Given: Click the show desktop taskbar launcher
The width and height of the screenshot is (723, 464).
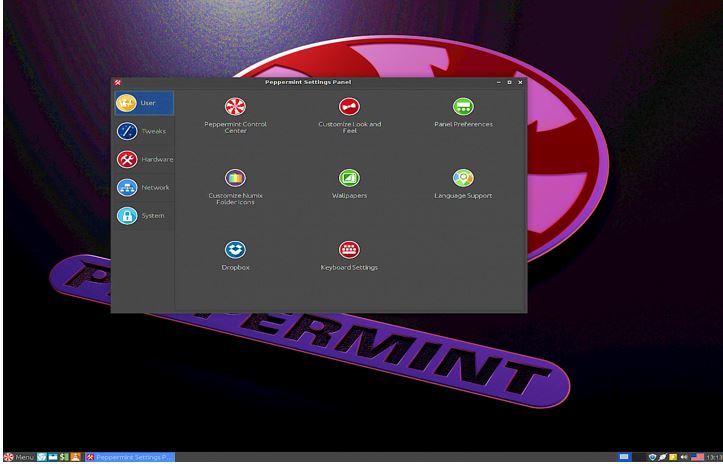Looking at the screenshot, I should [x=41, y=457].
